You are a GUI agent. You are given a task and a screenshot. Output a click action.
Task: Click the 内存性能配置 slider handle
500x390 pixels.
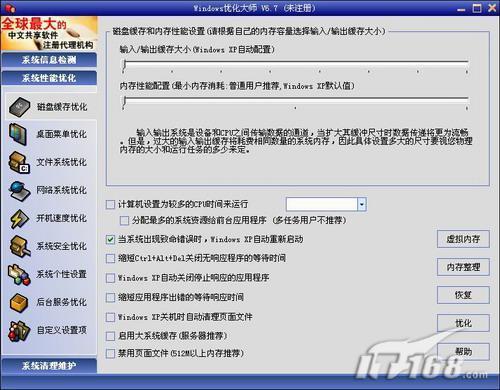[124, 102]
